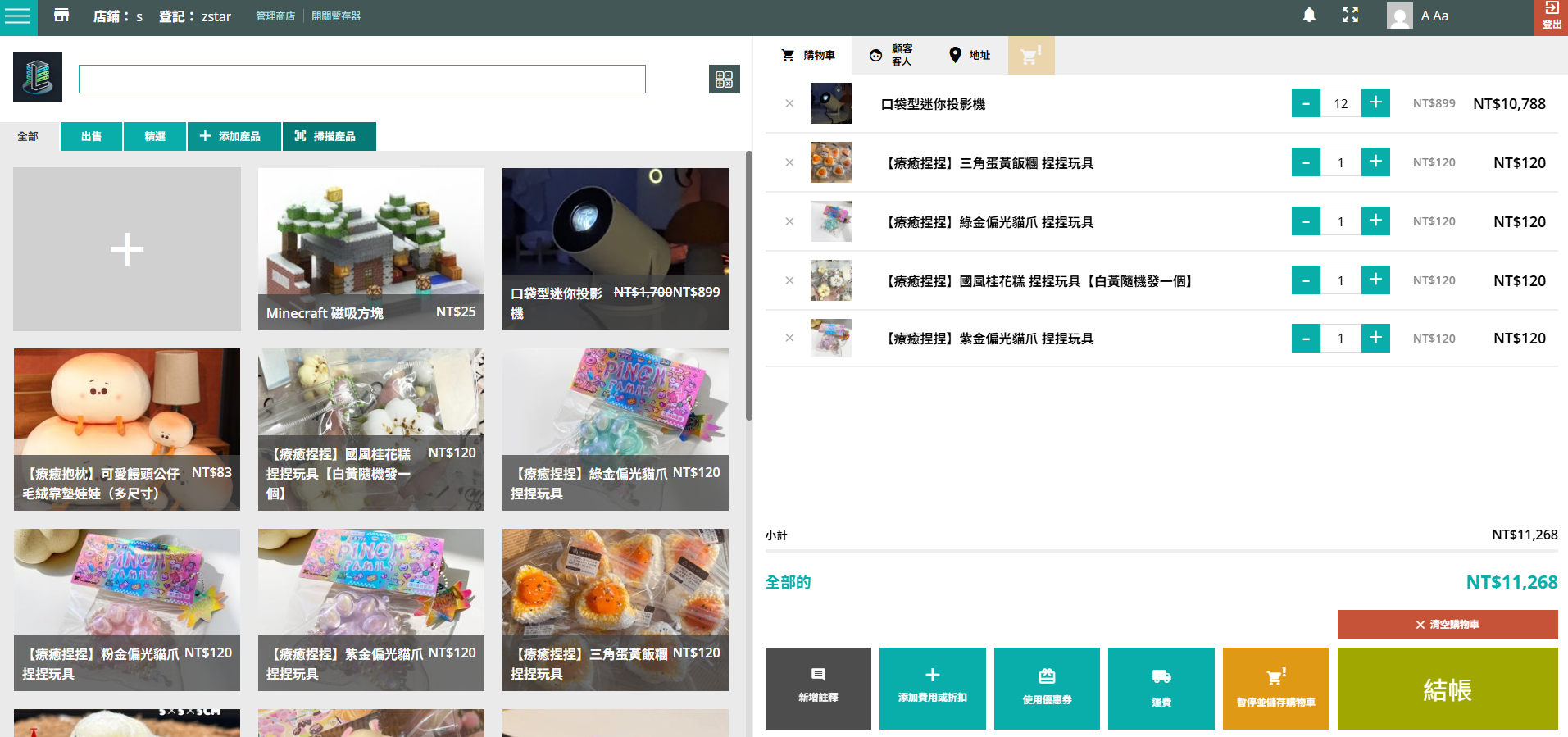Select 綠金偏光貓爪 product tile
1568x737 pixels.
tap(616, 430)
